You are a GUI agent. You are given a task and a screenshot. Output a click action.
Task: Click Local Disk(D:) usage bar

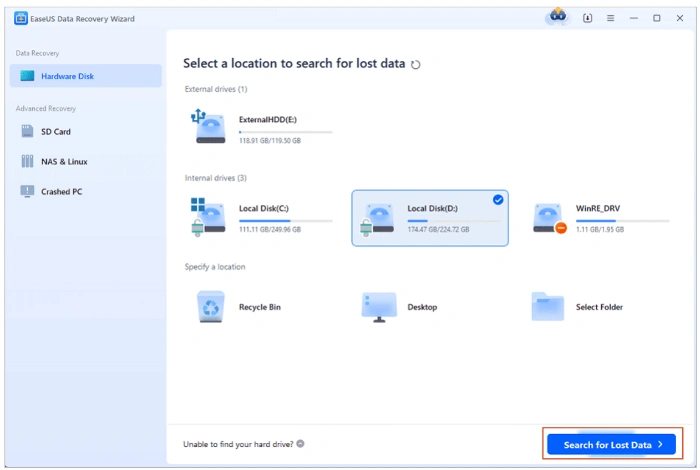pos(454,220)
